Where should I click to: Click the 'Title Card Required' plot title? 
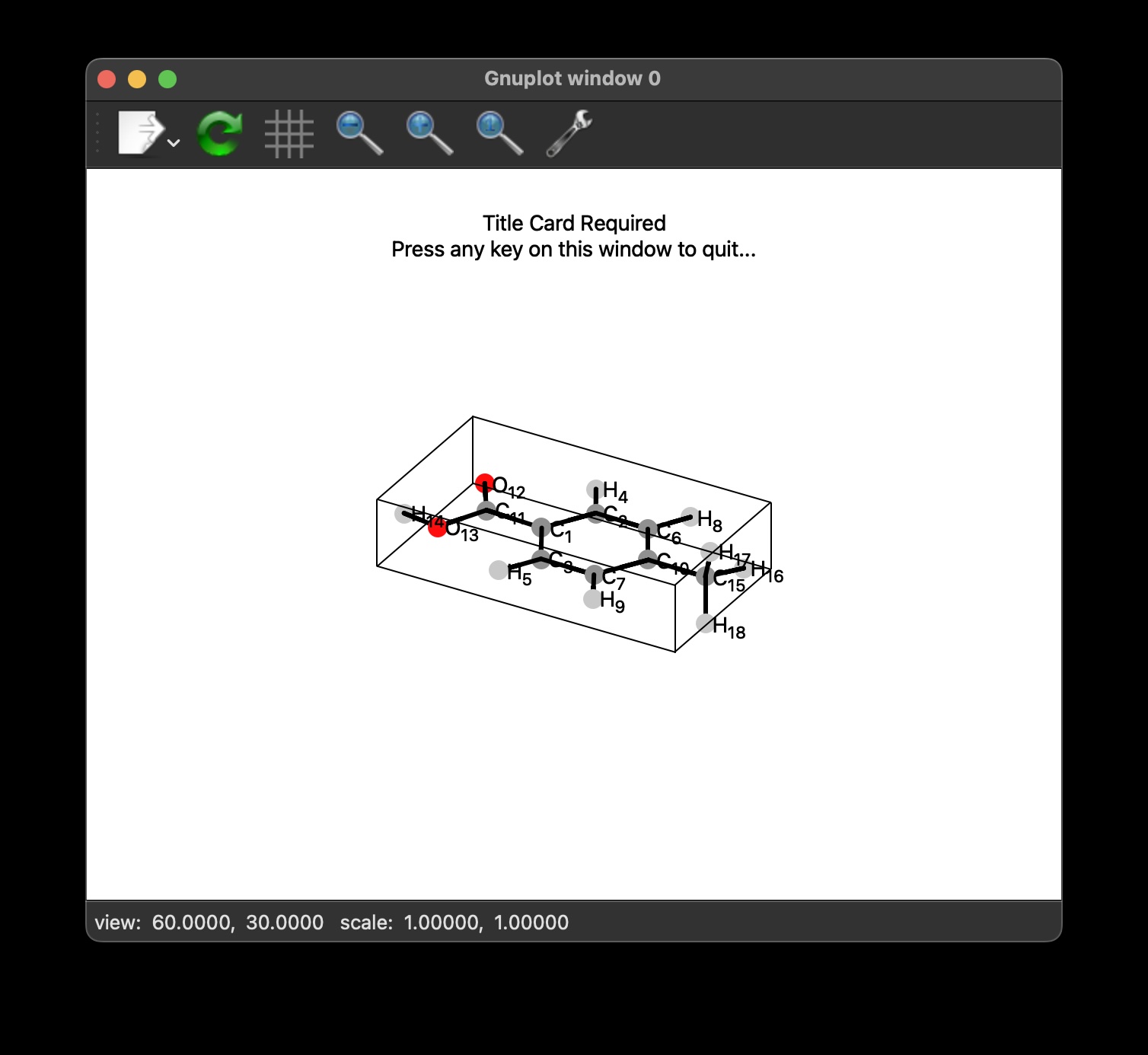pyautogui.click(x=573, y=223)
